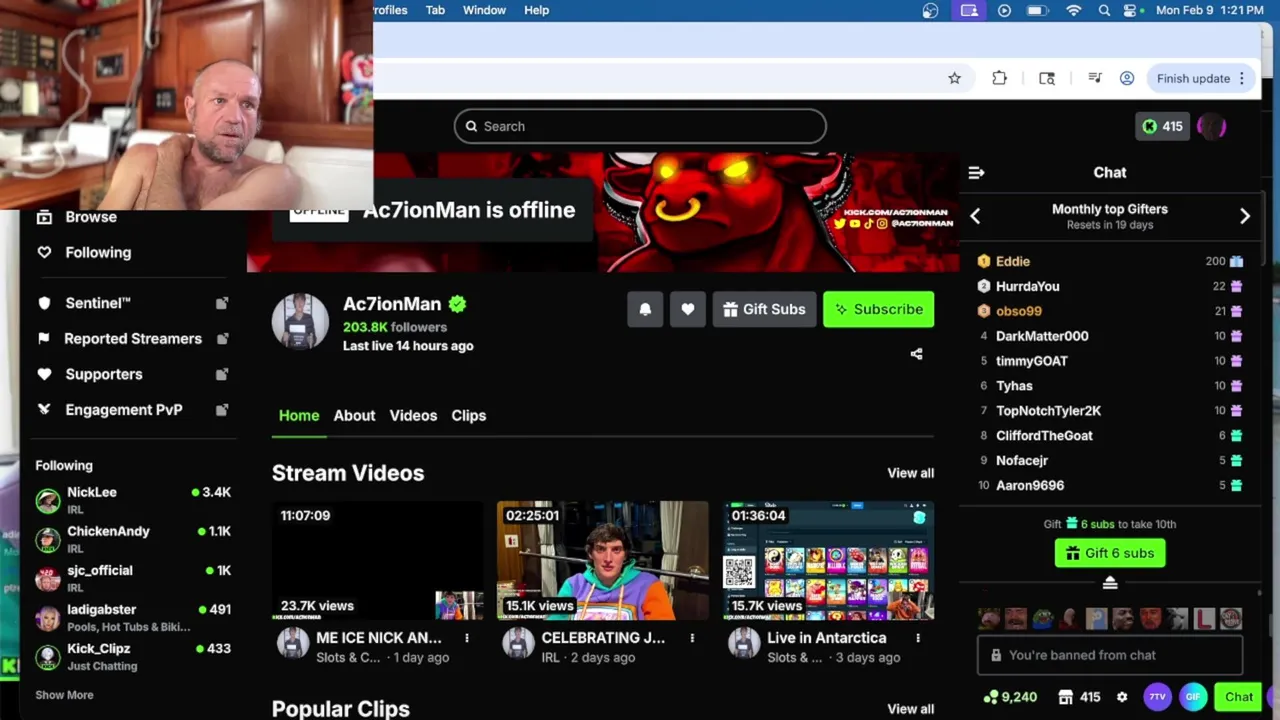Screen dimensions: 1280x720
Task: Click the green Chat send button
Action: pyautogui.click(x=1239, y=697)
